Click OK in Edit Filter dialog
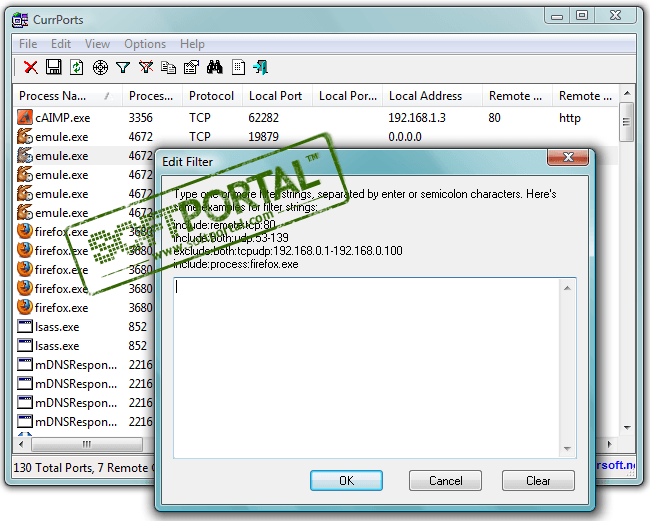The height and width of the screenshot is (521, 650). [346, 480]
